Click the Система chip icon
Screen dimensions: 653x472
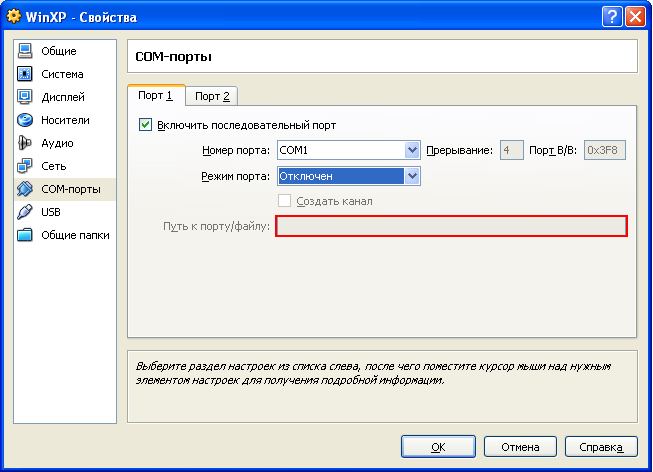pyautogui.click(x=25, y=74)
